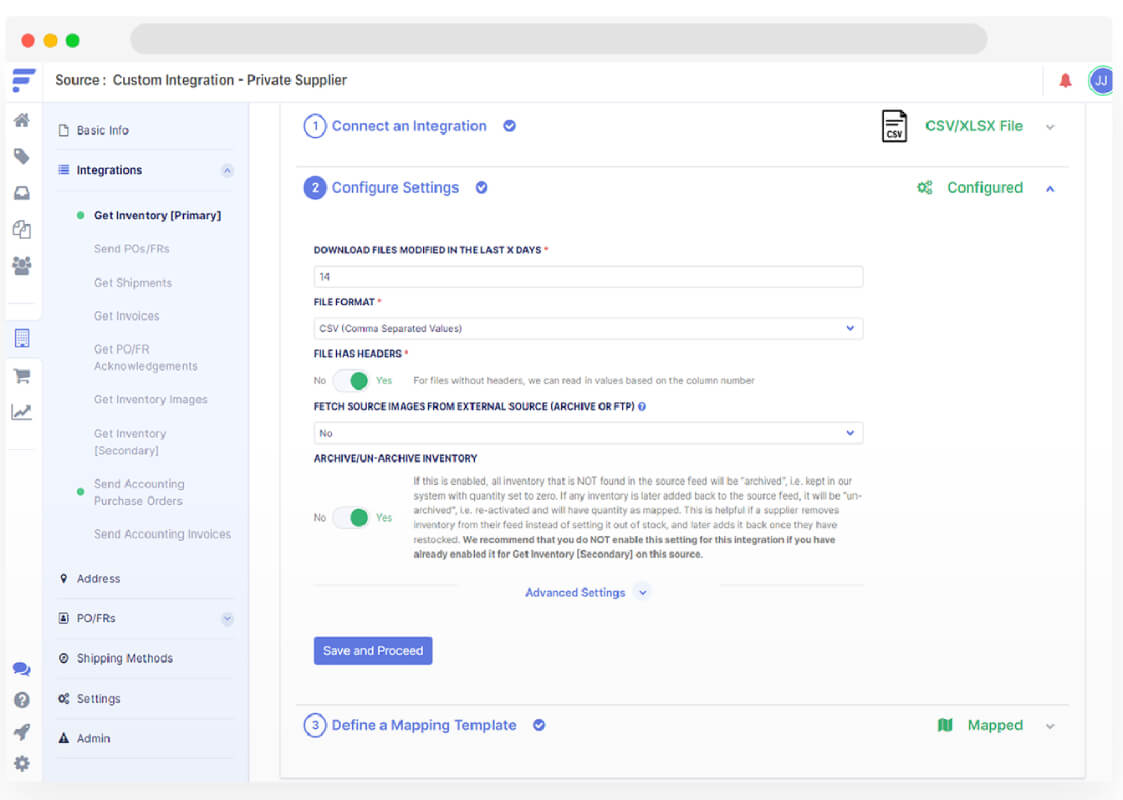
Task: Open the shopping cart icon in rail
Action: coord(22,375)
